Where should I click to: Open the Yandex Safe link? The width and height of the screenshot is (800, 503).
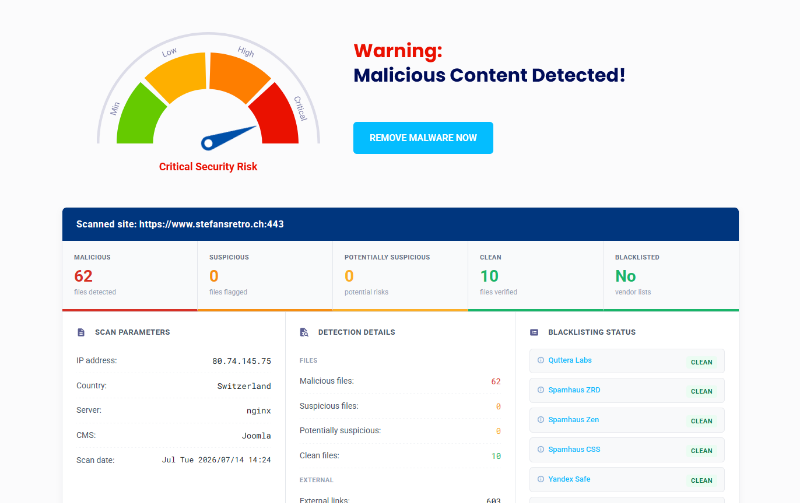pyautogui.click(x=569, y=479)
